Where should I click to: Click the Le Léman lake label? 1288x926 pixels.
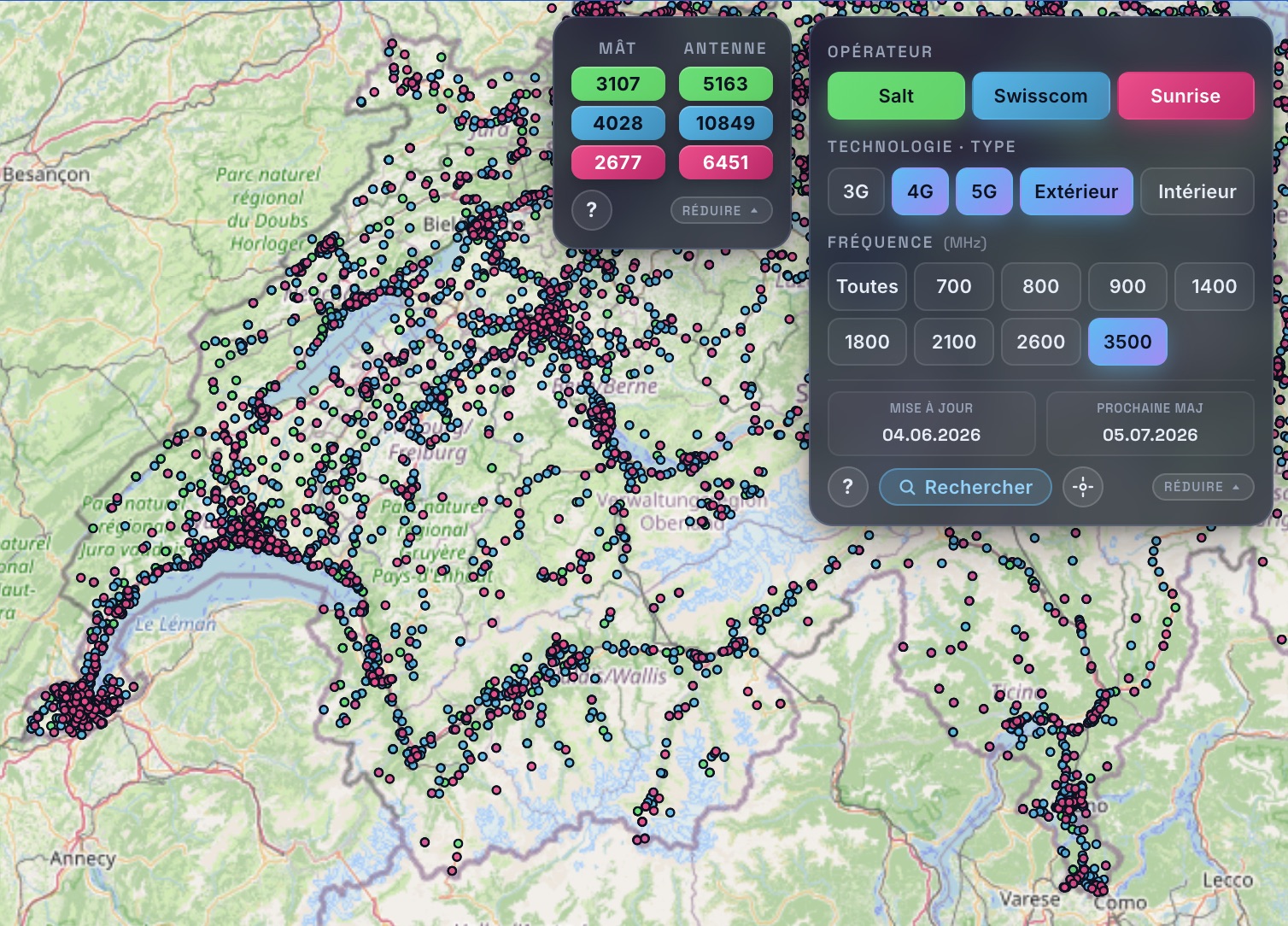point(175,624)
